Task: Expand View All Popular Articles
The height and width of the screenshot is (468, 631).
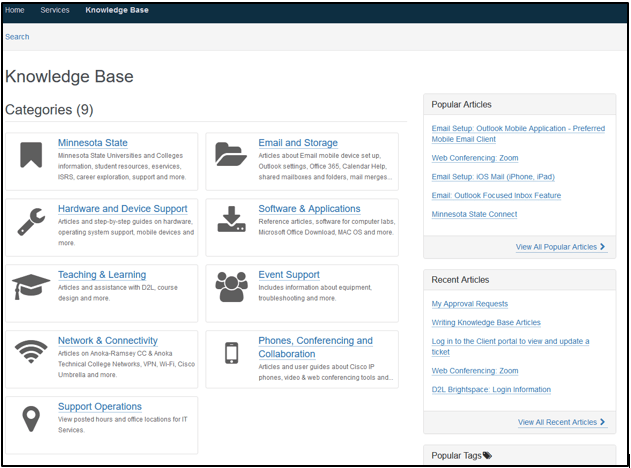Action: click(x=561, y=246)
